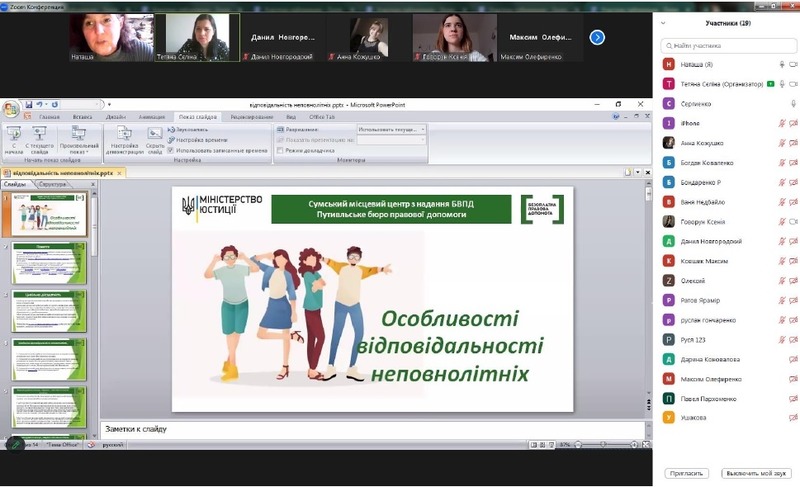800x487 pixels.
Task: Select the second slide thumbnail
Action: pos(49,263)
